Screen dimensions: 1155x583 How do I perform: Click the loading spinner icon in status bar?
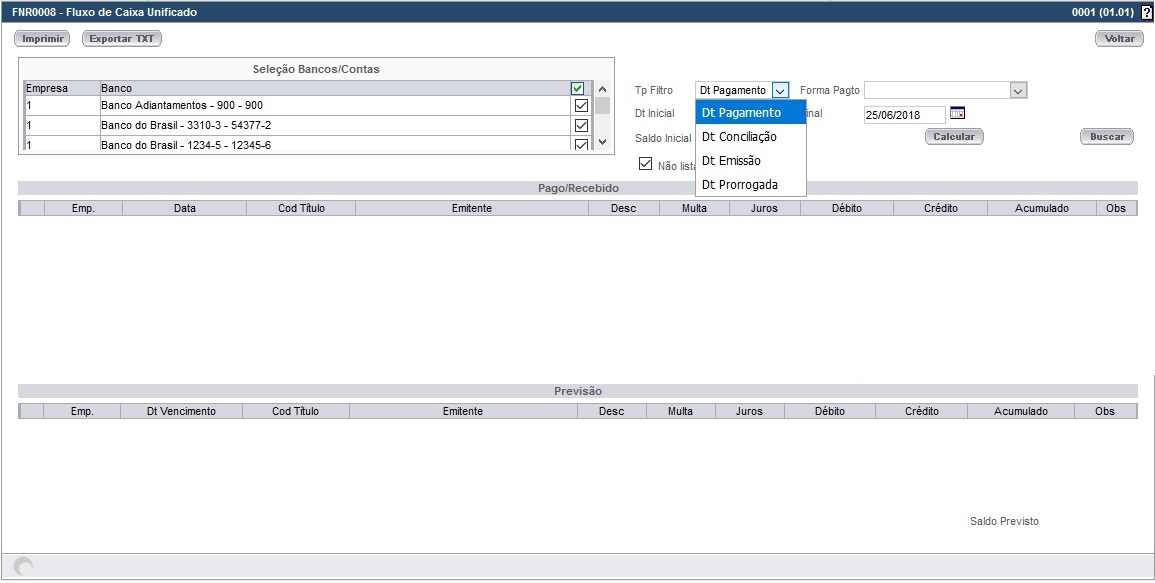(x=24, y=567)
